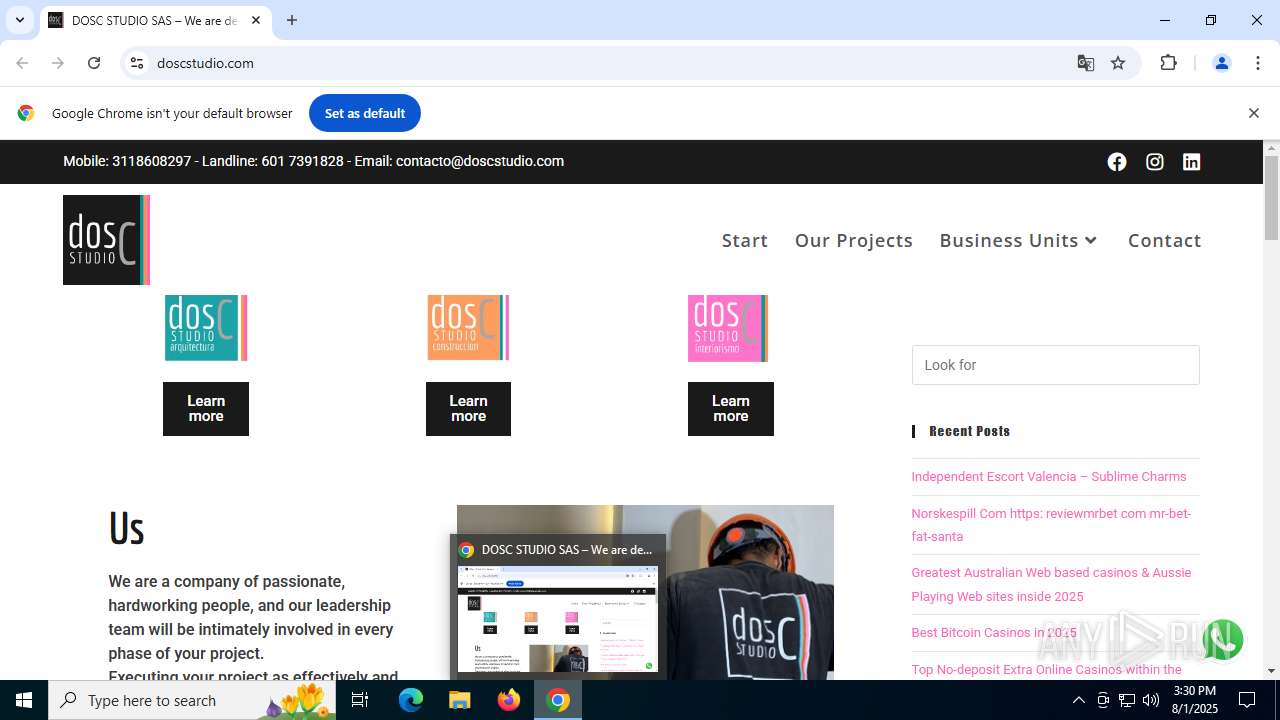Open Greatest Australian Web based casinos link
The image size is (1280, 720).
(x=1051, y=585)
